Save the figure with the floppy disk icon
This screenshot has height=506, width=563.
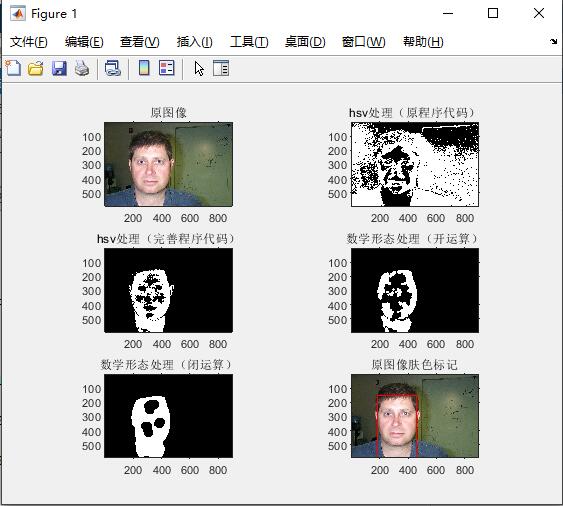coord(59,68)
